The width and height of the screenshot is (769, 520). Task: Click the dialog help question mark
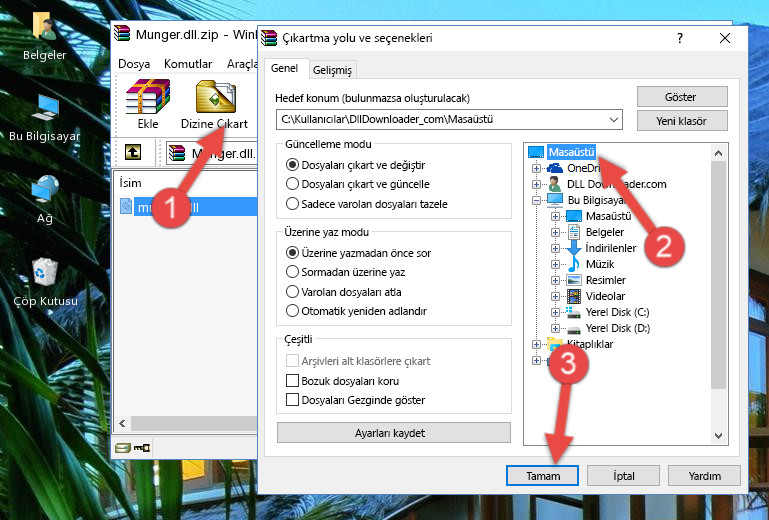pyautogui.click(x=680, y=38)
